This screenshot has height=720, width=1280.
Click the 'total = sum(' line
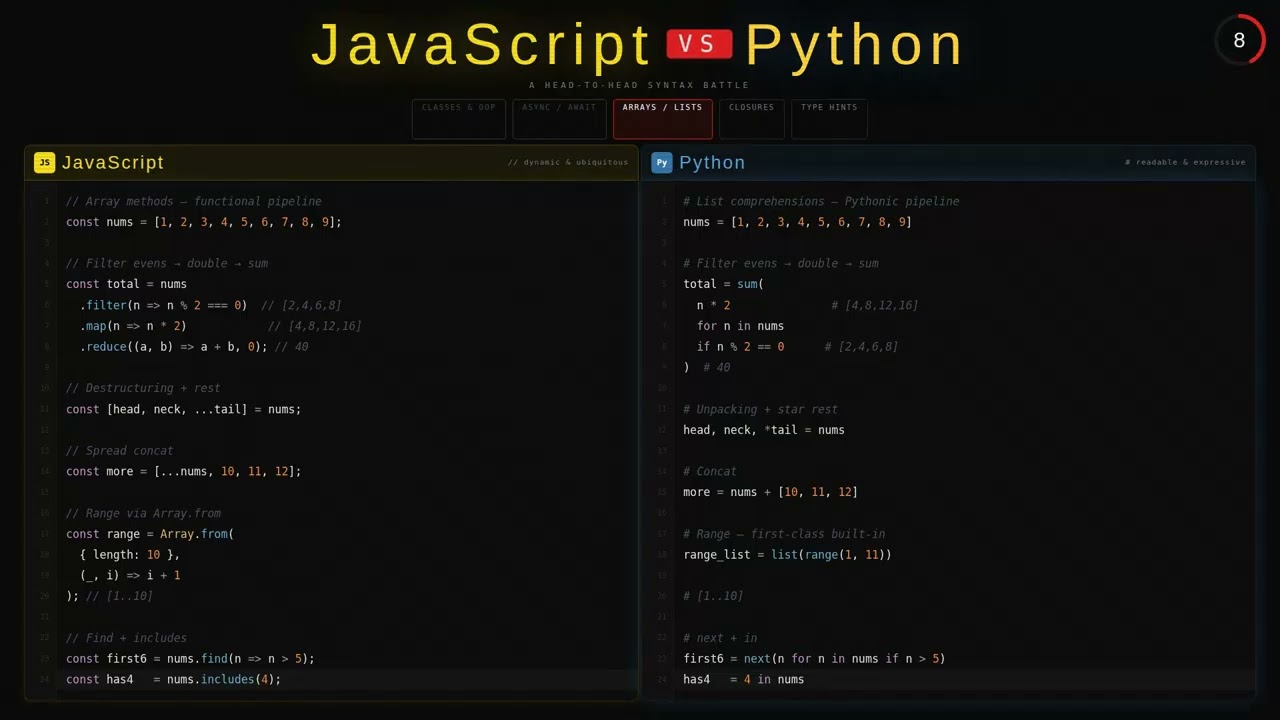pos(723,284)
